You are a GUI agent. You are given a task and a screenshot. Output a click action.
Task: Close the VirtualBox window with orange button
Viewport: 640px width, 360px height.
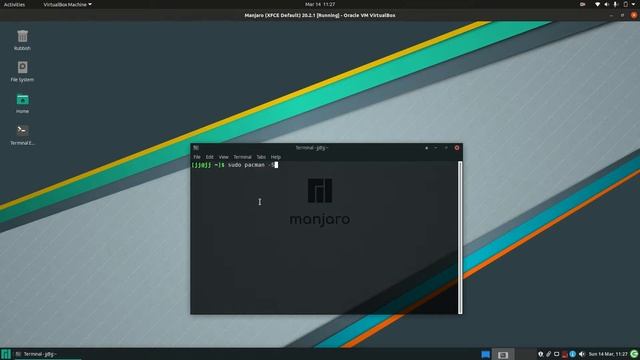pos(634,15)
